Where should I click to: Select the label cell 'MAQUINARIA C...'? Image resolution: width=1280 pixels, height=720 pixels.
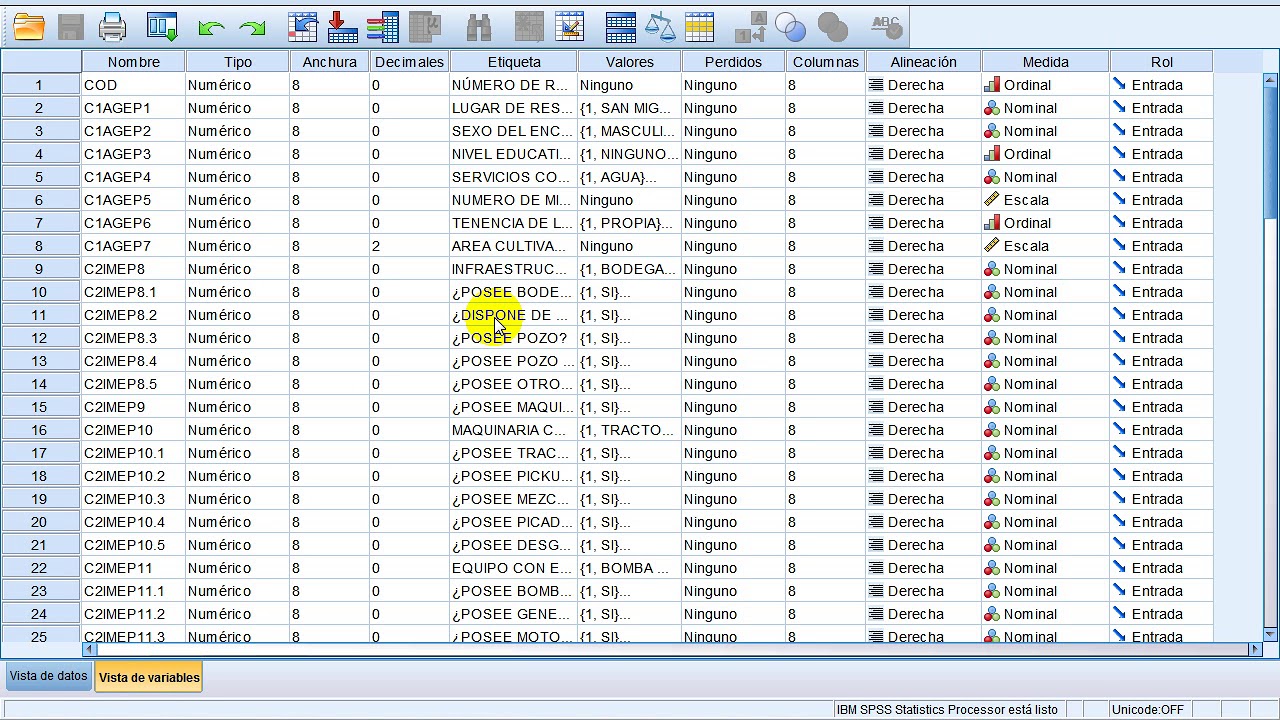[x=514, y=430]
